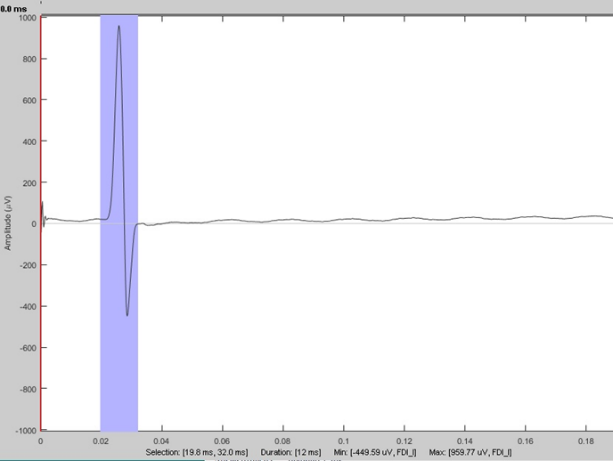Click the 'Duration: [12 ms]' status text
The width and height of the screenshot is (613, 461).
[291, 452]
